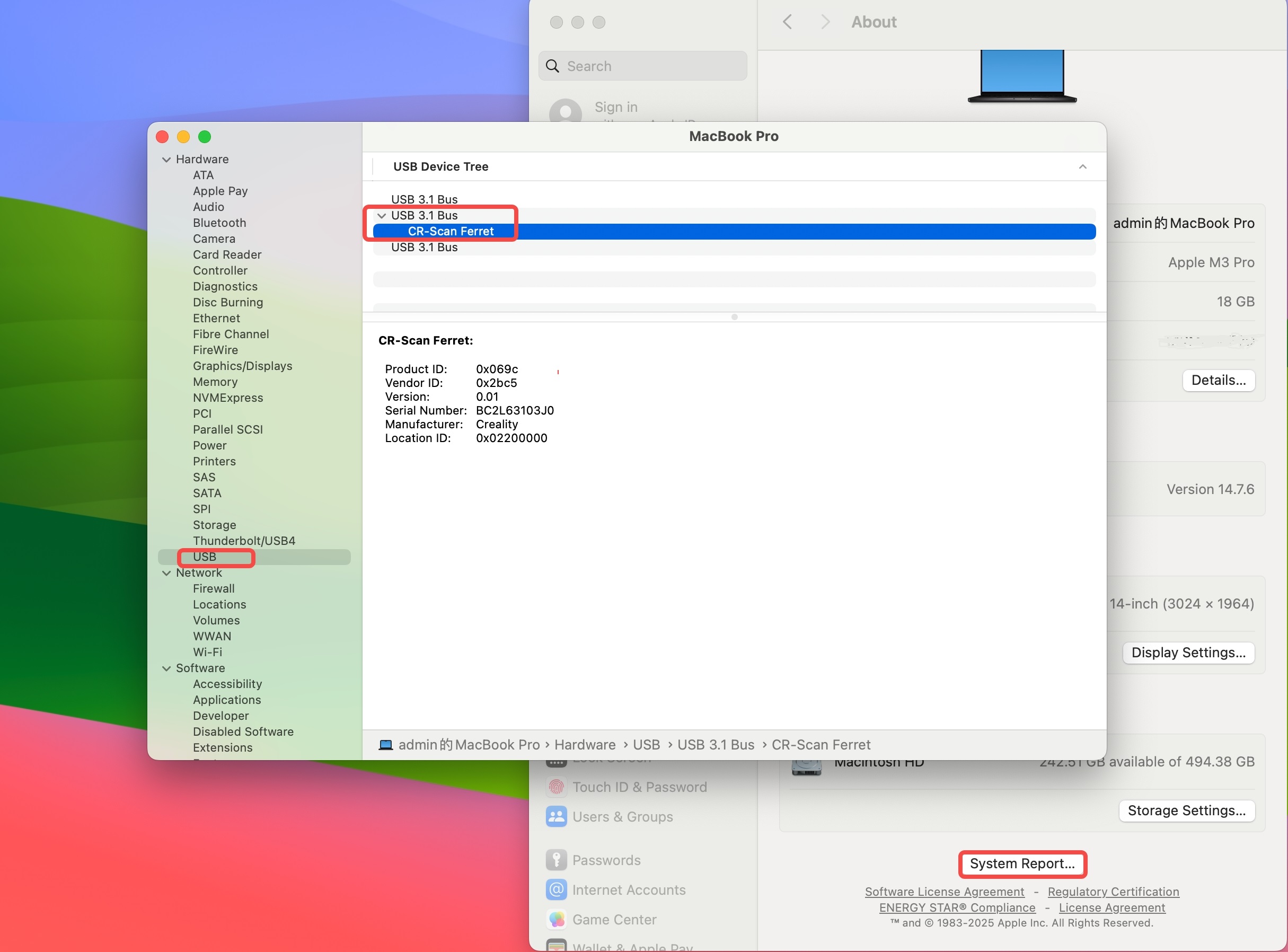Open the Users & Groups icon

click(556, 817)
